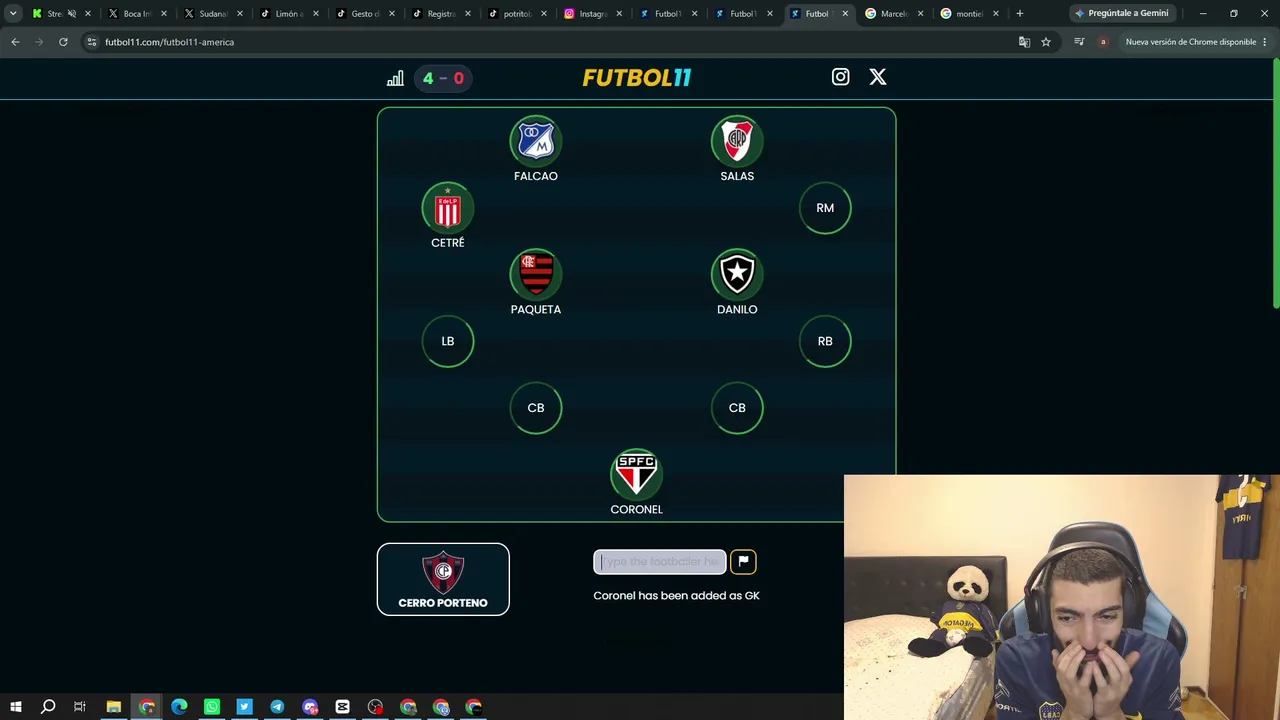1280x720 pixels.
Task: Click the FUTBOL11 logo
Action: (637, 78)
